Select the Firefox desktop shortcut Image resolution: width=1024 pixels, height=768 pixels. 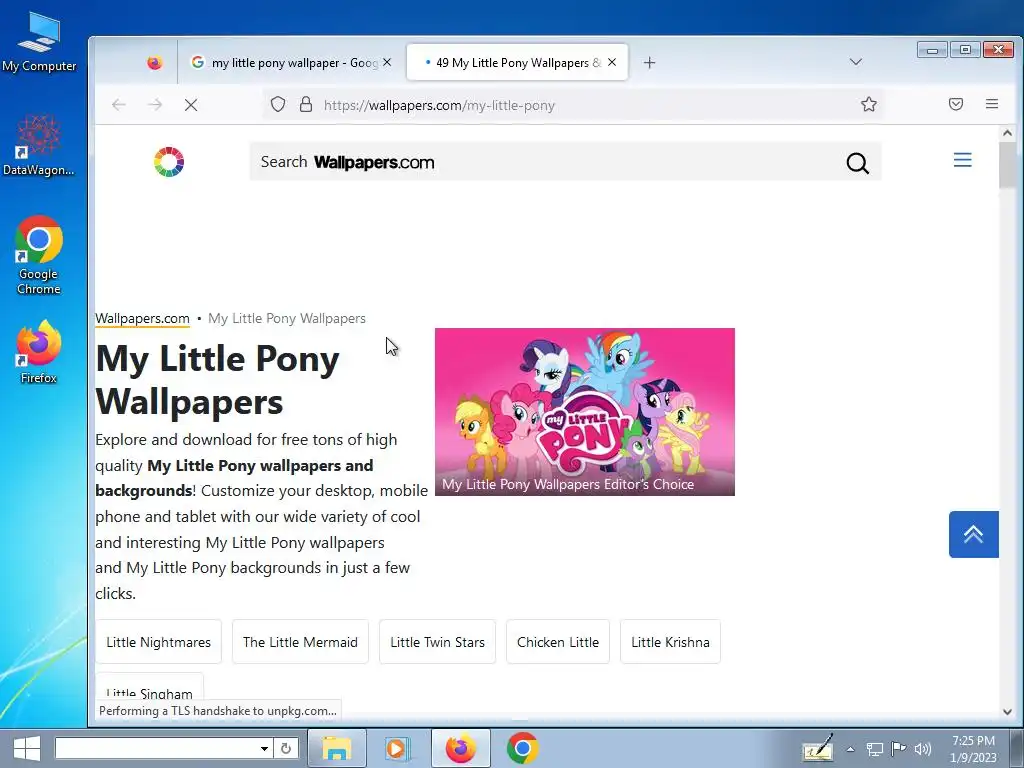pyautogui.click(x=39, y=351)
